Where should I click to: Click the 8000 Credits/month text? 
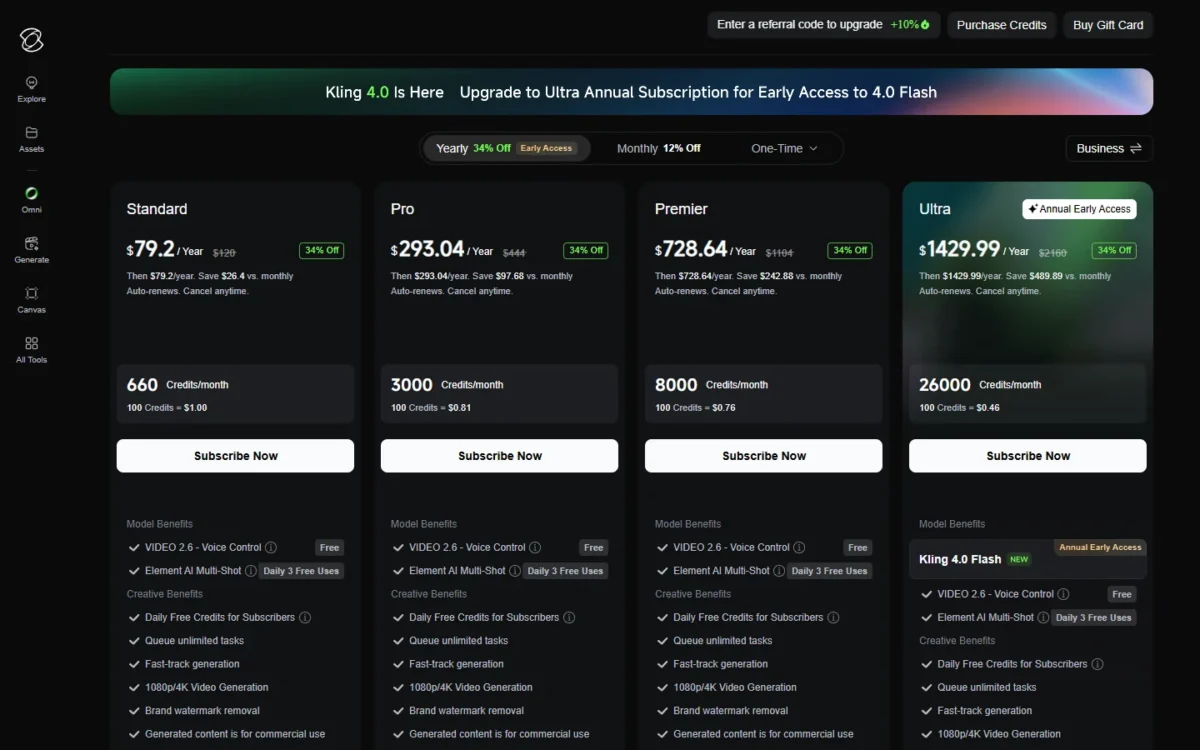click(x=711, y=385)
